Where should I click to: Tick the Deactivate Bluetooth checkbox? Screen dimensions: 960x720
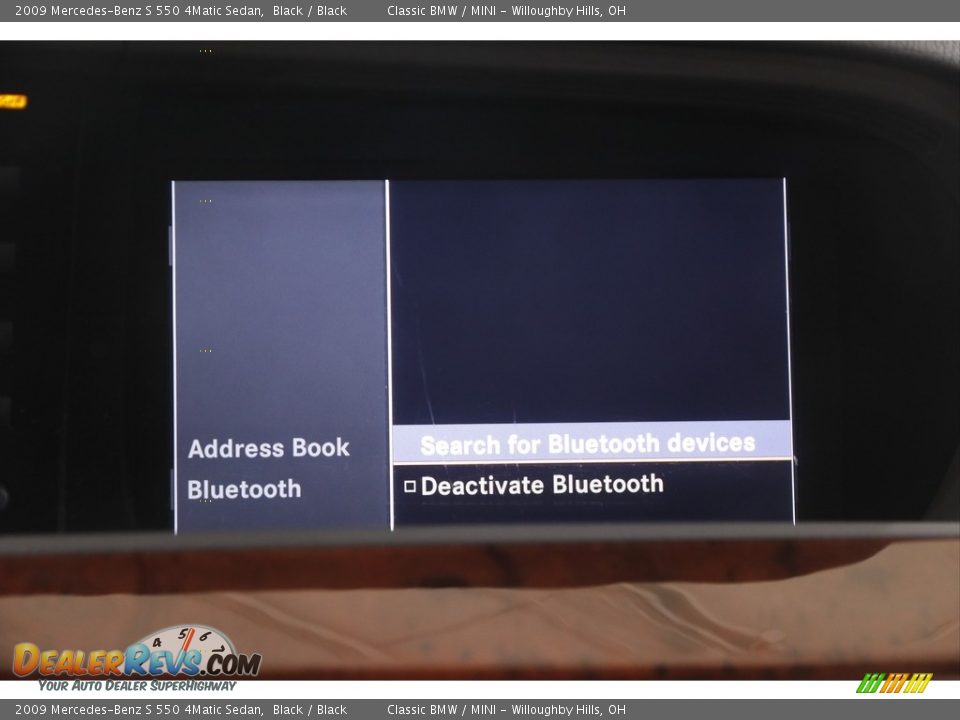410,487
